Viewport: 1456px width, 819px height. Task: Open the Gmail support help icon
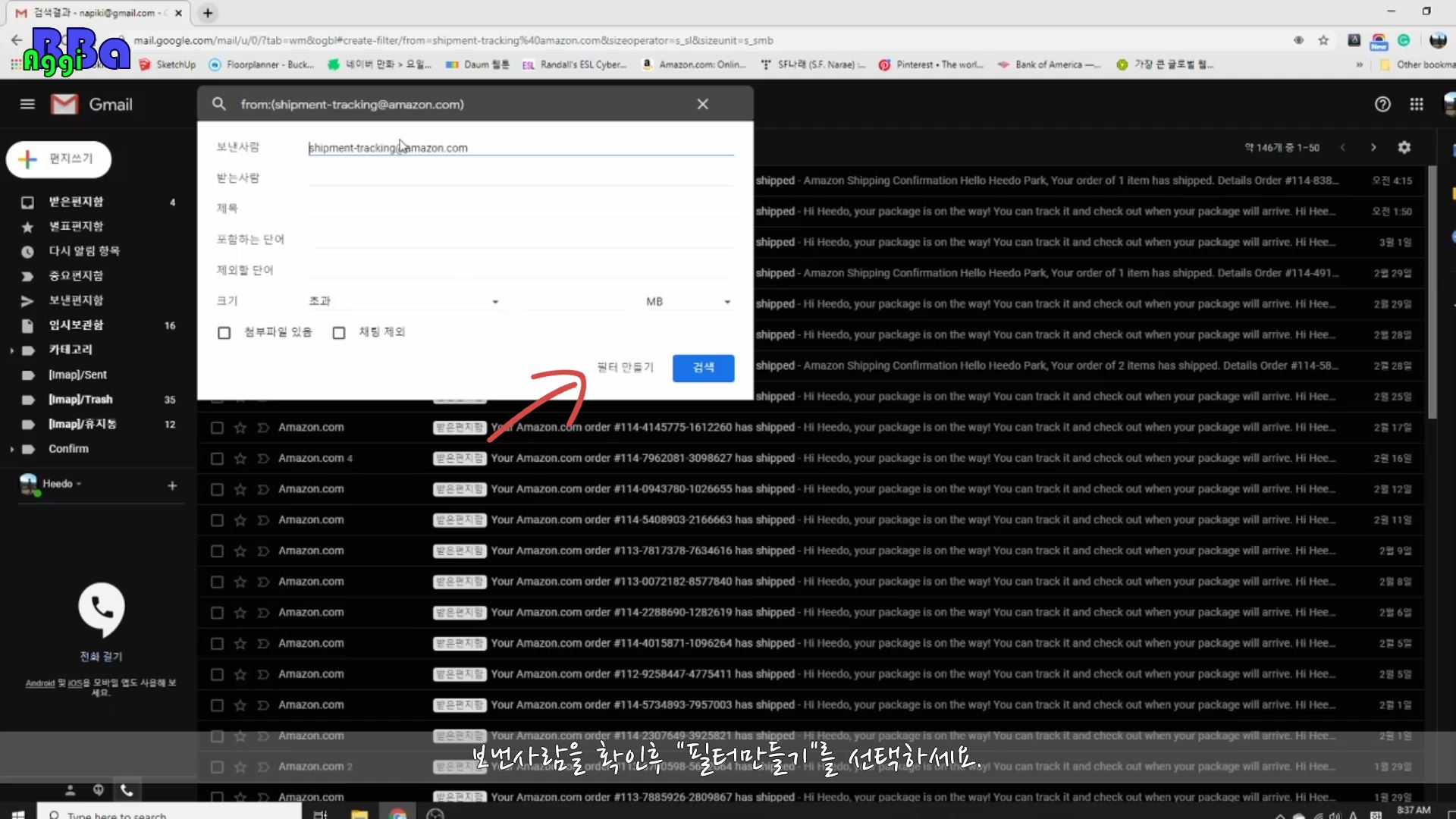1382,104
